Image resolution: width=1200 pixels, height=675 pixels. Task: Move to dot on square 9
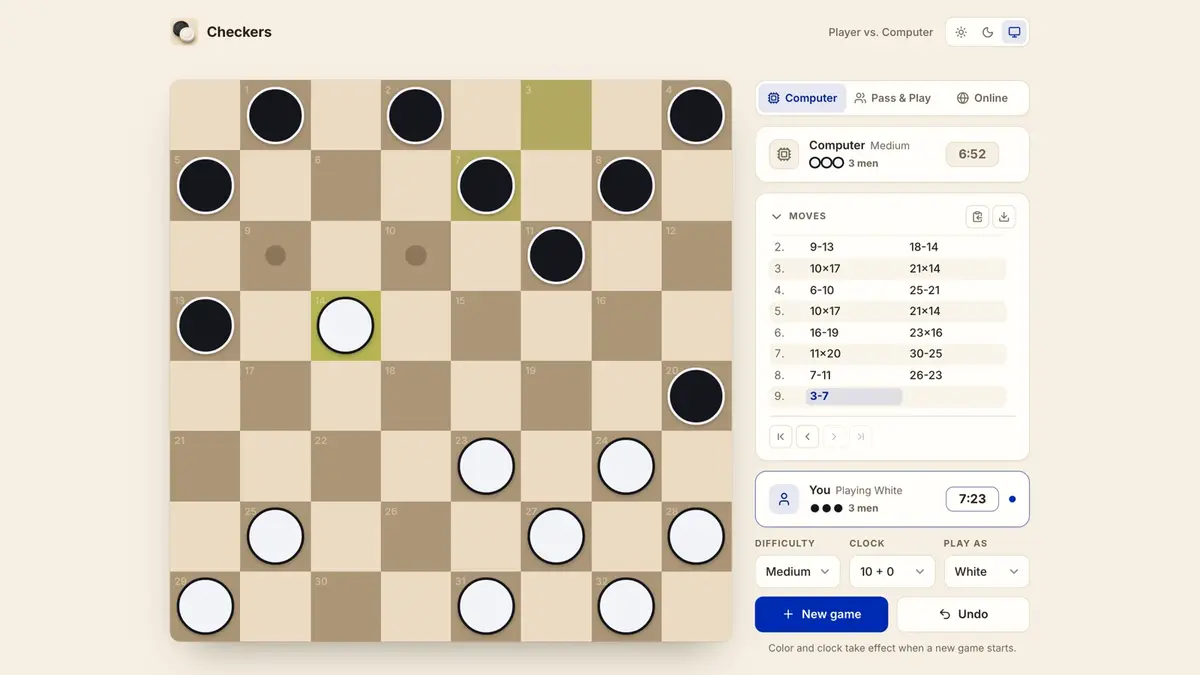click(275, 255)
